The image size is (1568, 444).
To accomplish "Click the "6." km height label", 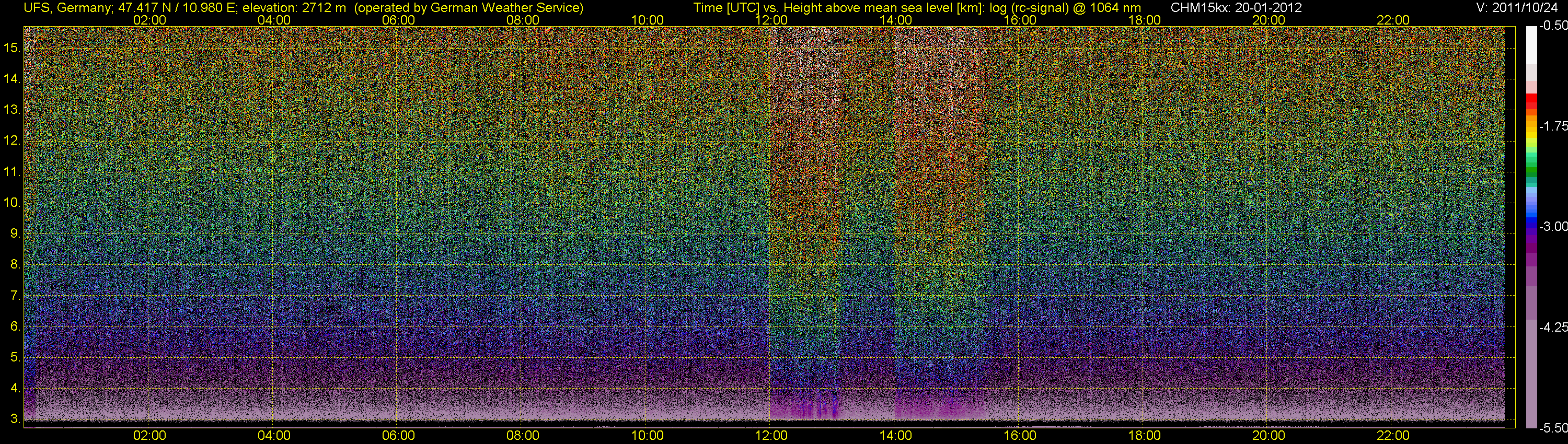I will (x=15, y=326).
